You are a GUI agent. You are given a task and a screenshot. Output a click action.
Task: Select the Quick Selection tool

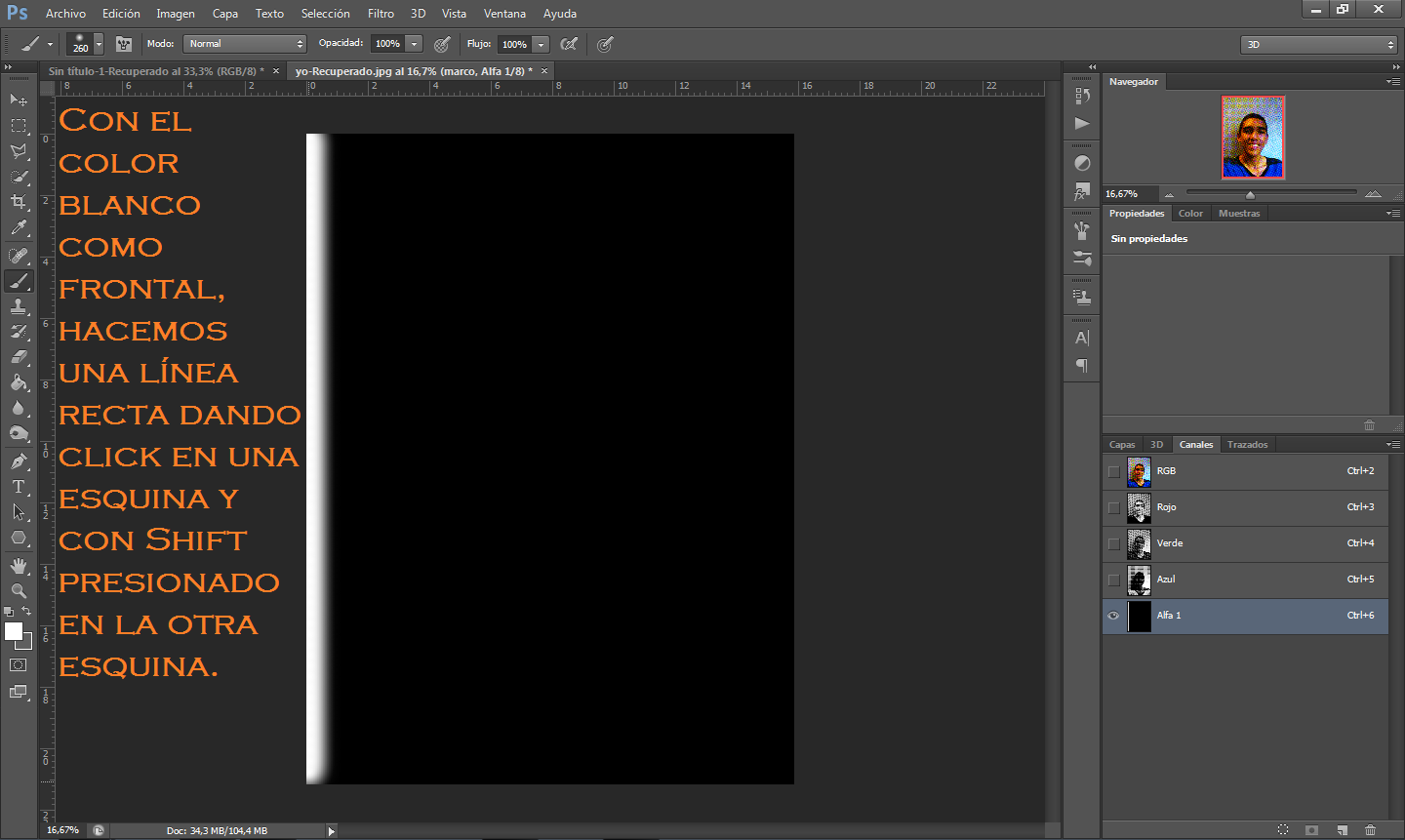coord(19,177)
